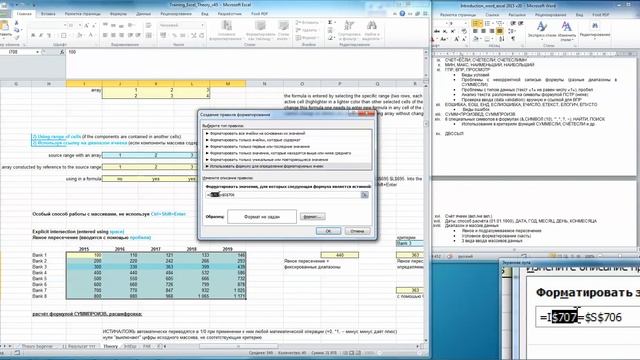
Task: Toggle Justify alignment in Word ribbon
Action: 500,31
